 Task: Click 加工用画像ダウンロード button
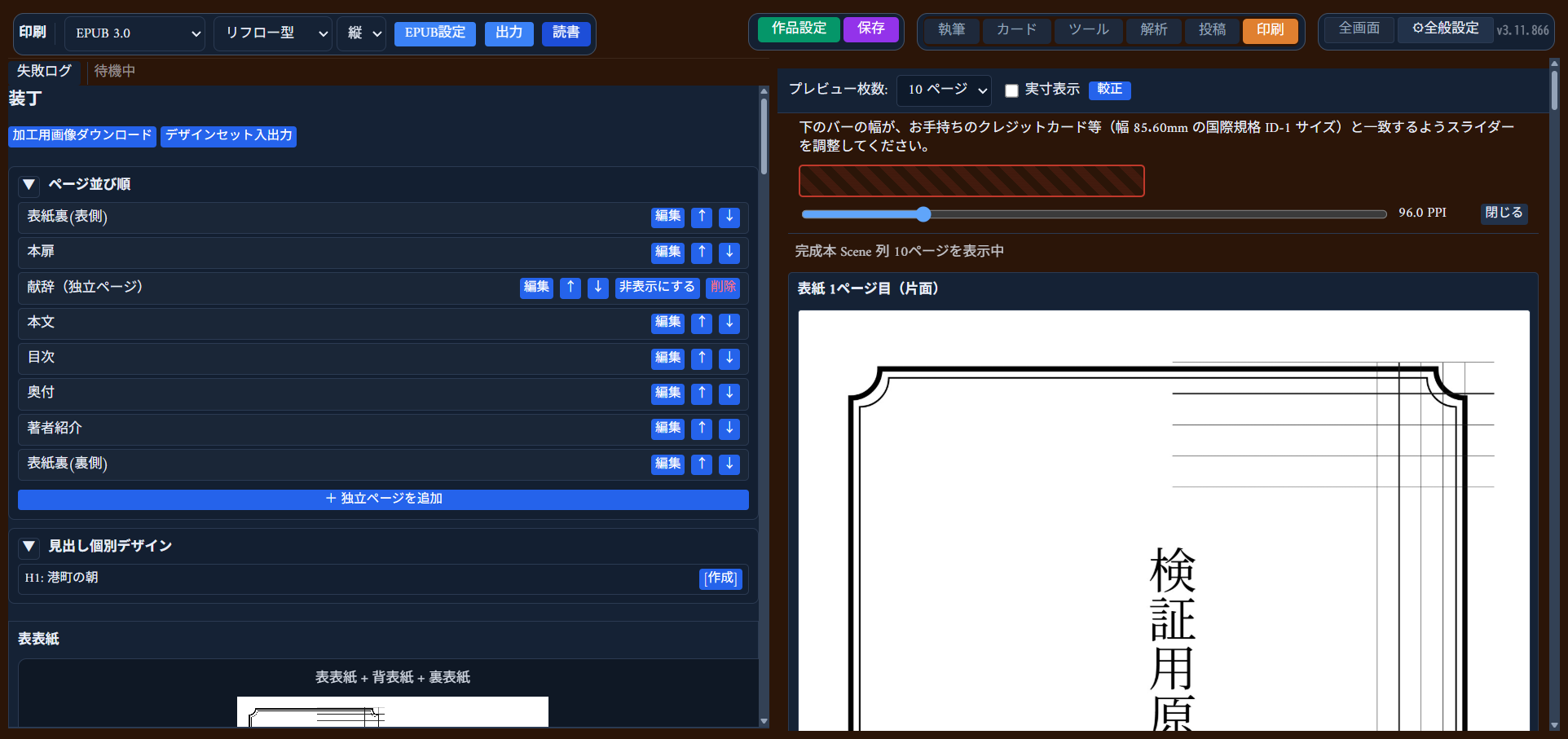pyautogui.click(x=82, y=136)
